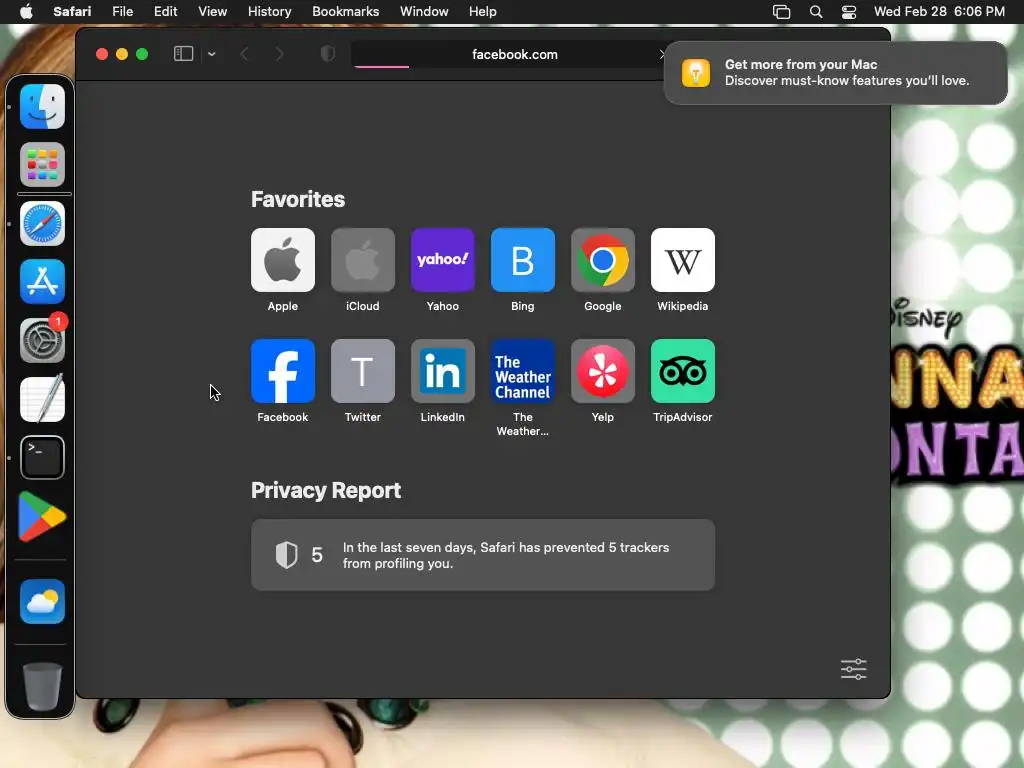
Task: Open the Window menu
Action: point(424,12)
